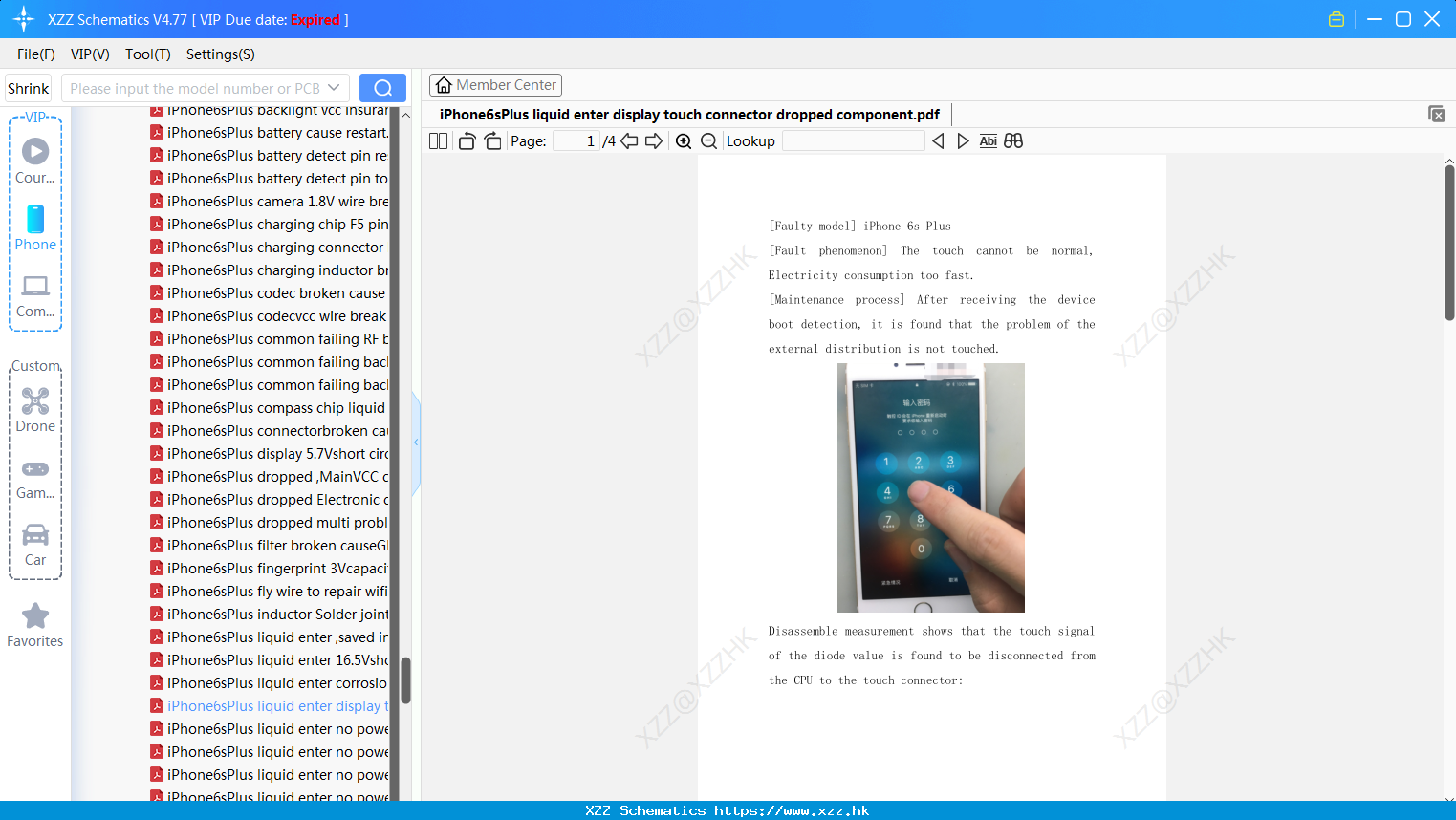Open iPhone6sPlus connectorbroken file
The image size is (1456, 820).
[270, 431]
